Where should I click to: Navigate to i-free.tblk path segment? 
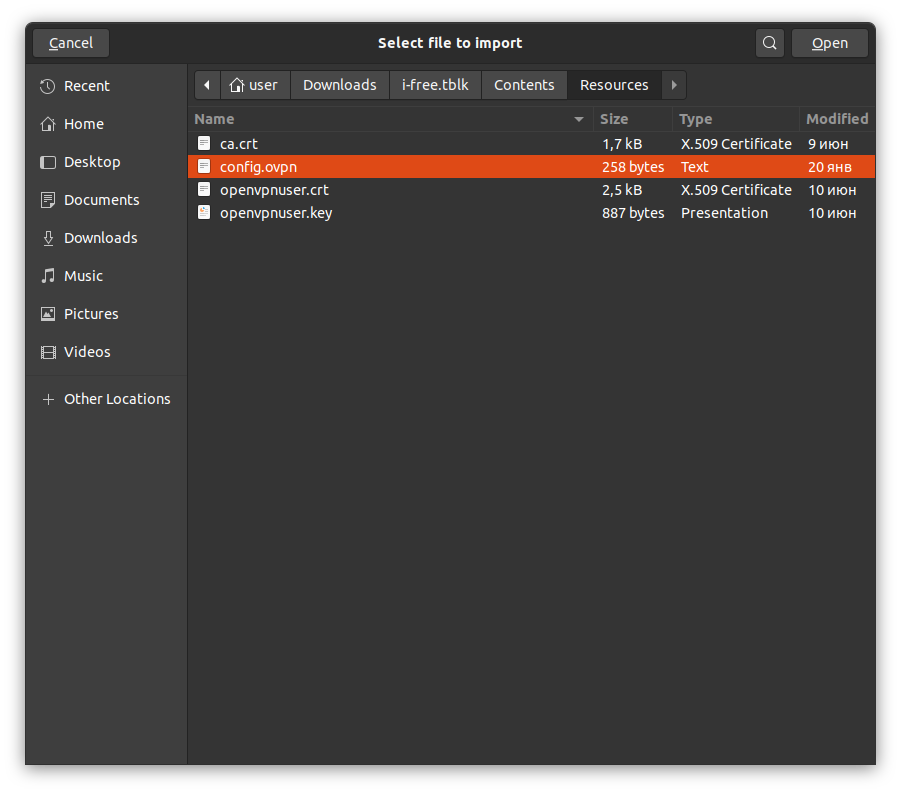[x=435, y=85]
